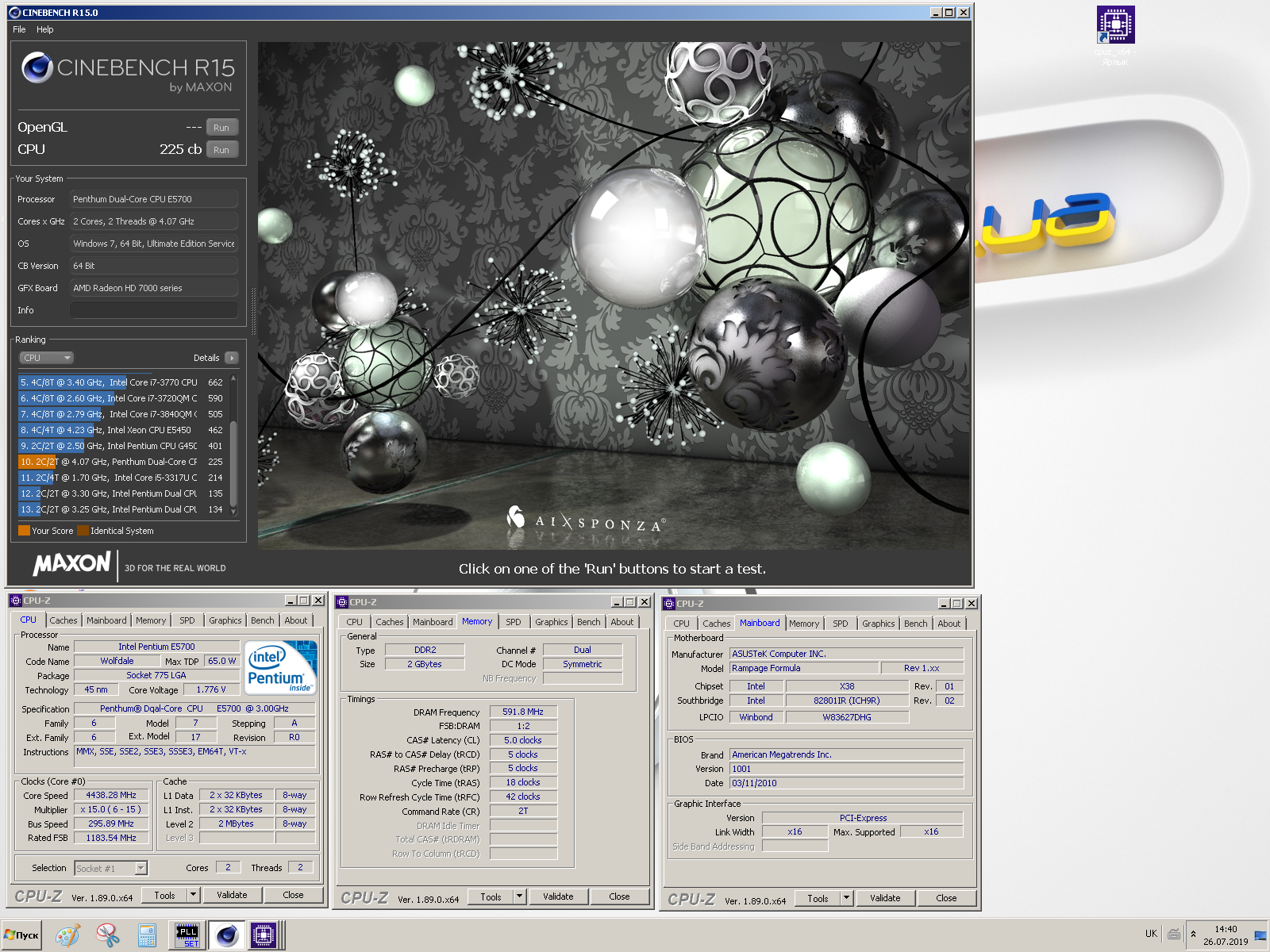Run the CPU benchmark
Viewport: 1270px width, 952px height.
221,150
